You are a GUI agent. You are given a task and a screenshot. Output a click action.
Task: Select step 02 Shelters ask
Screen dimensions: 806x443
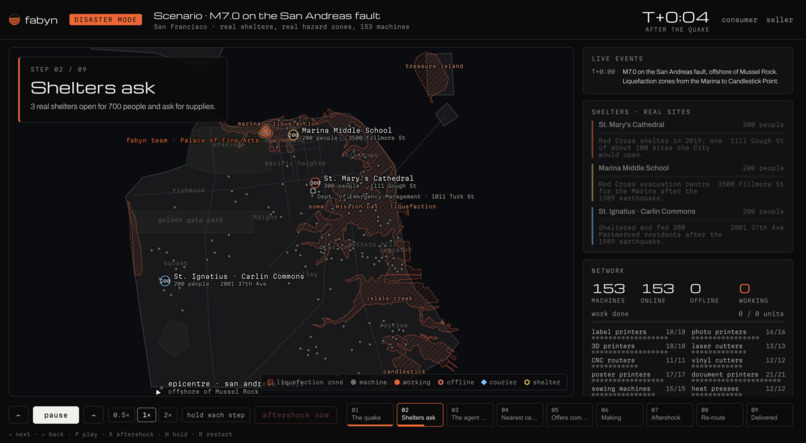click(x=420, y=414)
